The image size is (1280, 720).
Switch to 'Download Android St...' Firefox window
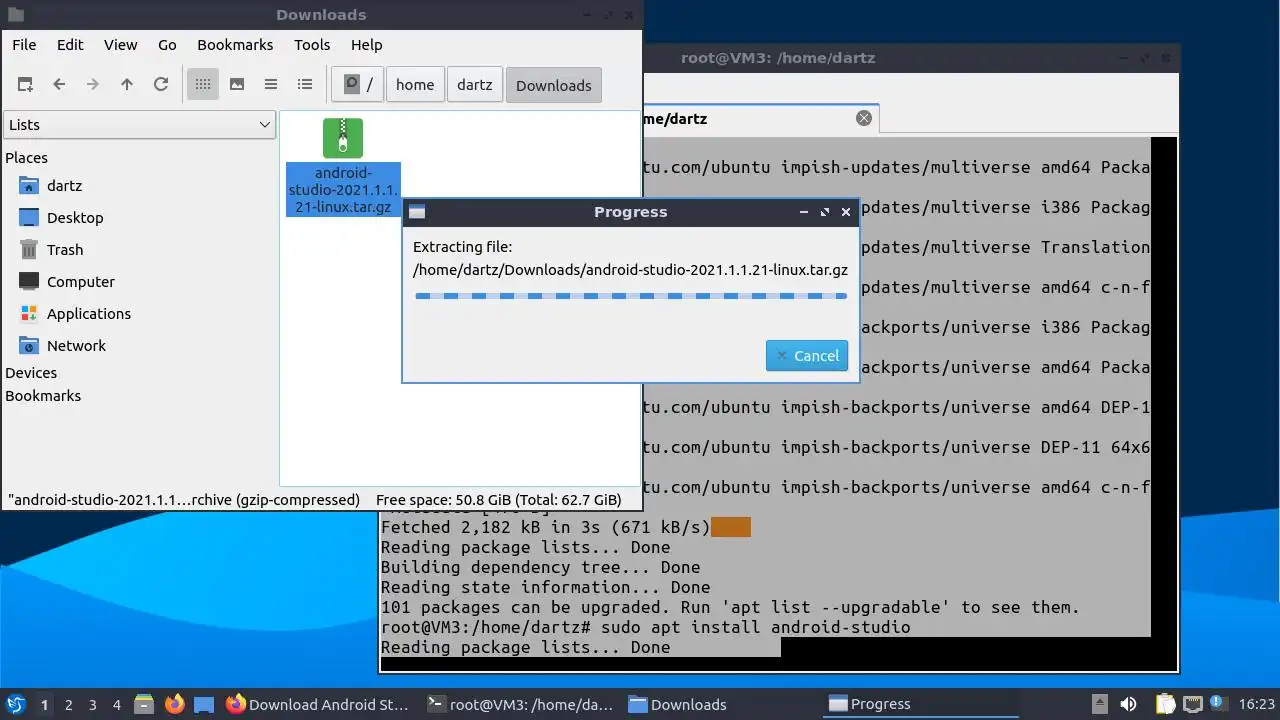pos(318,704)
